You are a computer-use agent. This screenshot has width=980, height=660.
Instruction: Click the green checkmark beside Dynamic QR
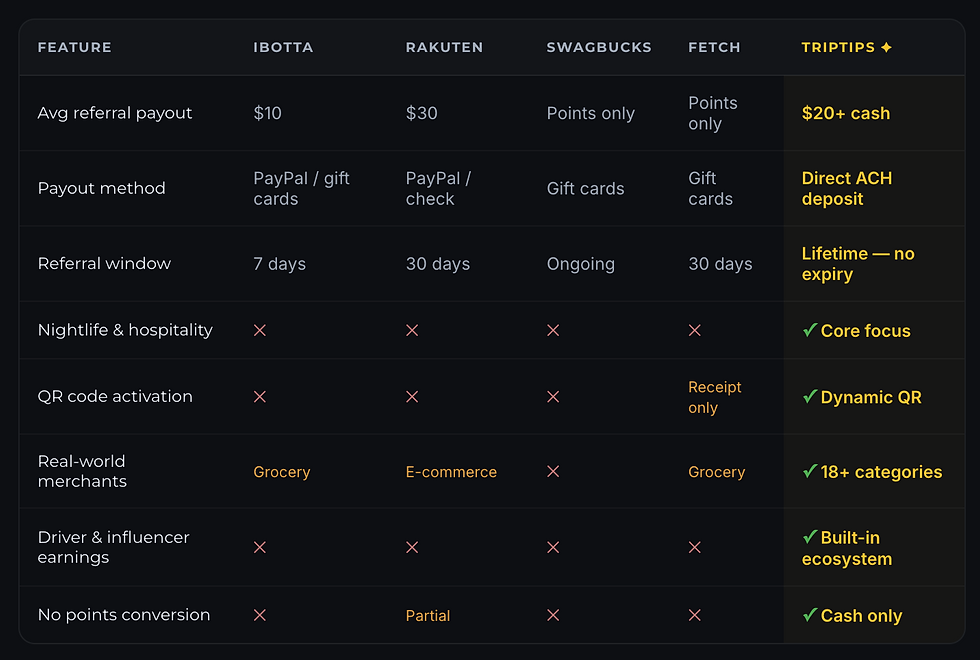pyautogui.click(x=810, y=396)
